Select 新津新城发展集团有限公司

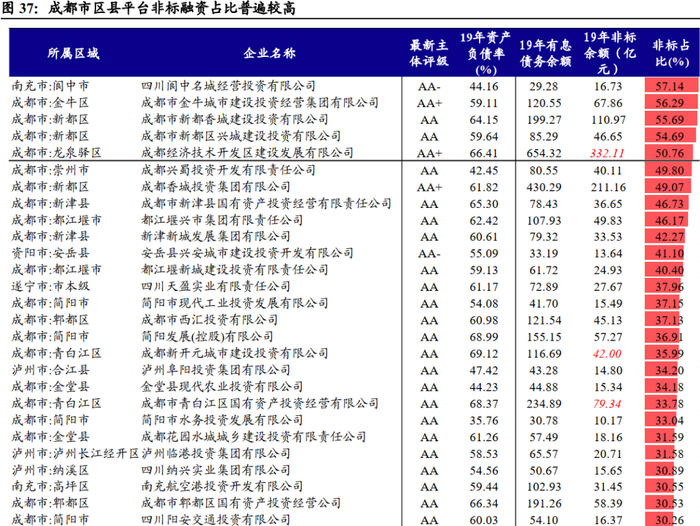point(216,236)
